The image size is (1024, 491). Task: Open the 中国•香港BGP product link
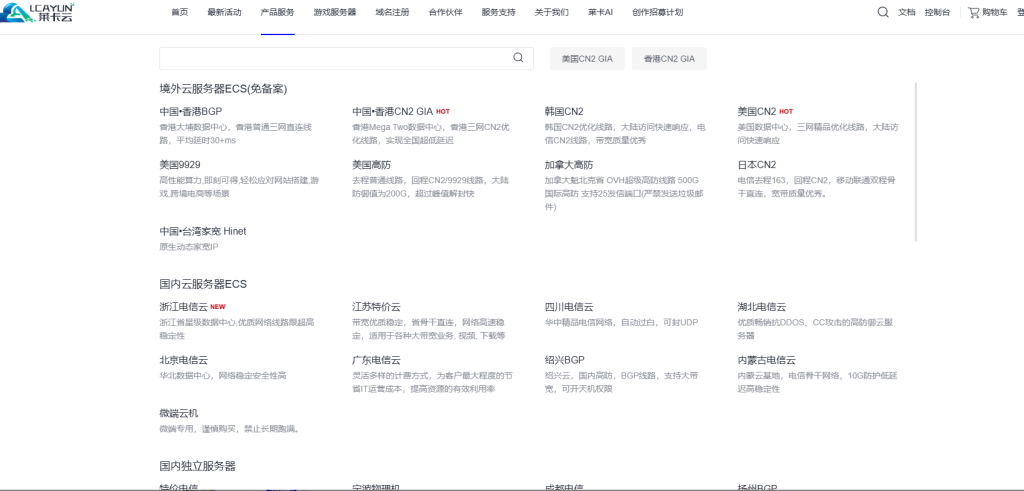[190, 111]
